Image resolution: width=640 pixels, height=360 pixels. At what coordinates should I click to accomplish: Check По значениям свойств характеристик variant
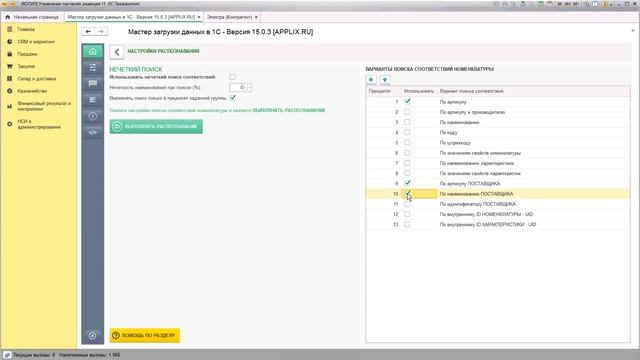click(x=407, y=173)
